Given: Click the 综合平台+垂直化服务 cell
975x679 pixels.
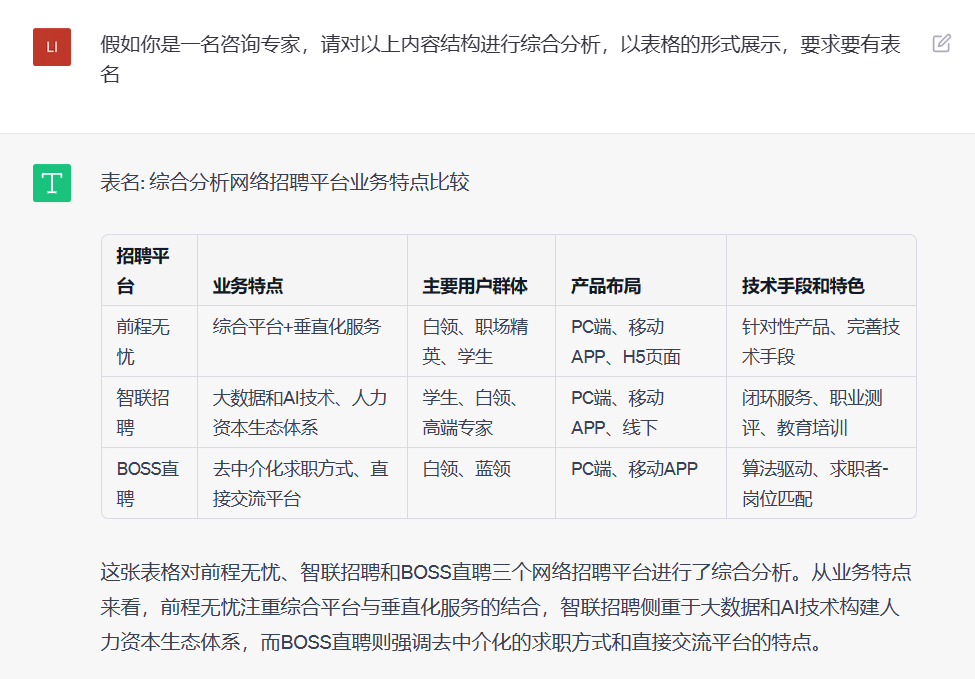Looking at the screenshot, I should coord(302,341).
